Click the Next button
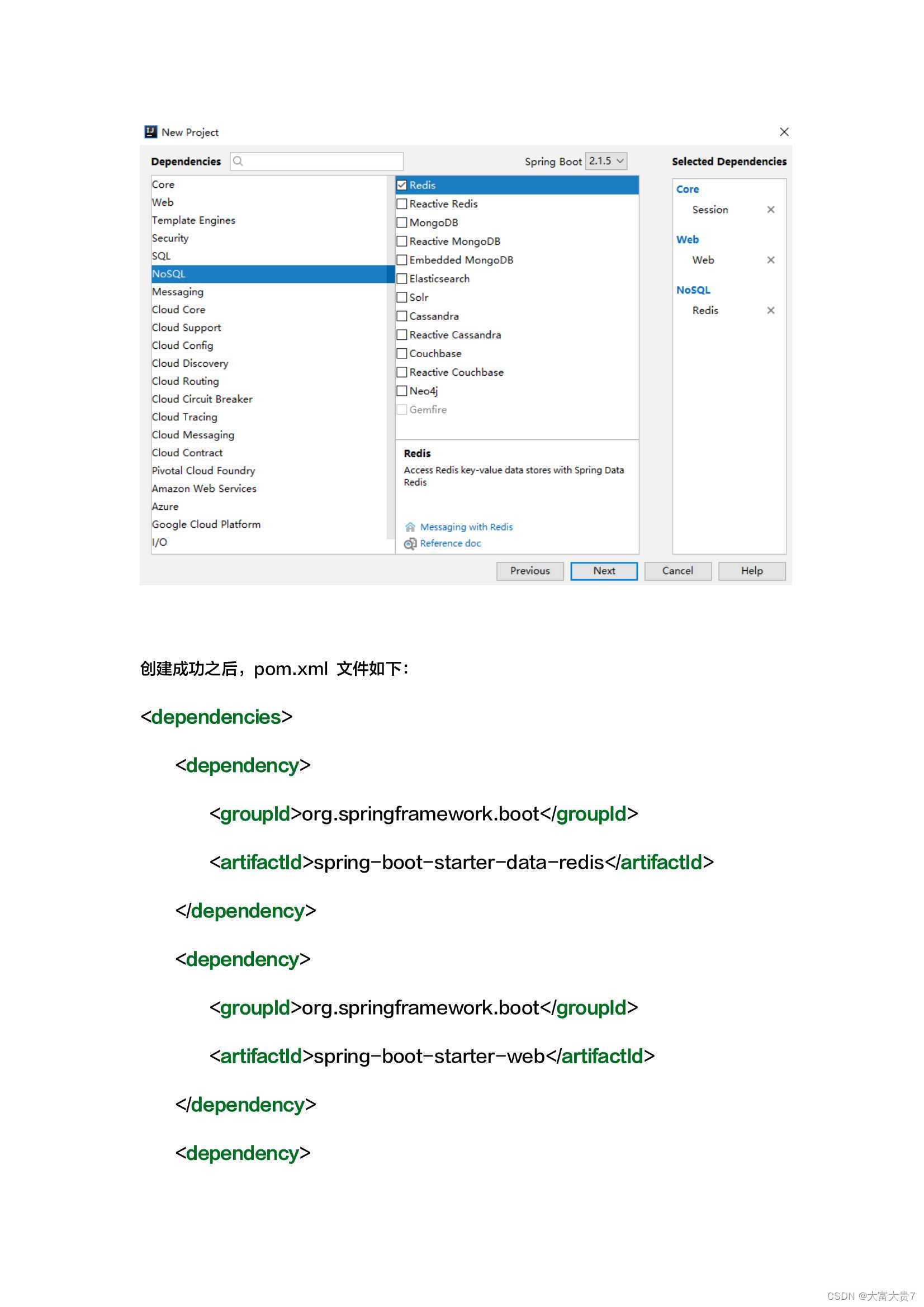Screen dimensions: 924x1307 (604, 570)
